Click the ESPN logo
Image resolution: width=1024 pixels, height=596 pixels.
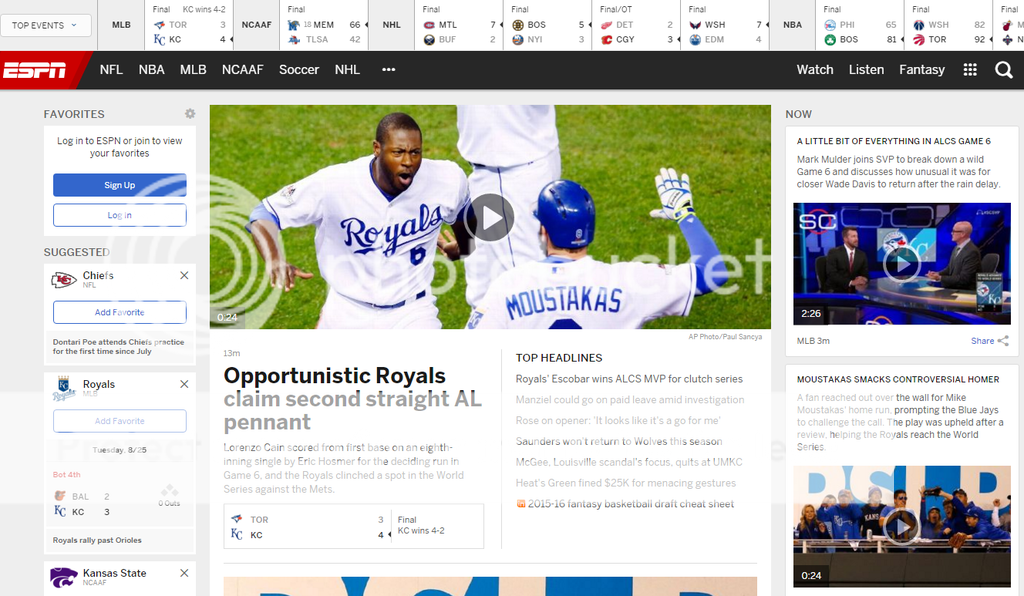click(x=35, y=70)
